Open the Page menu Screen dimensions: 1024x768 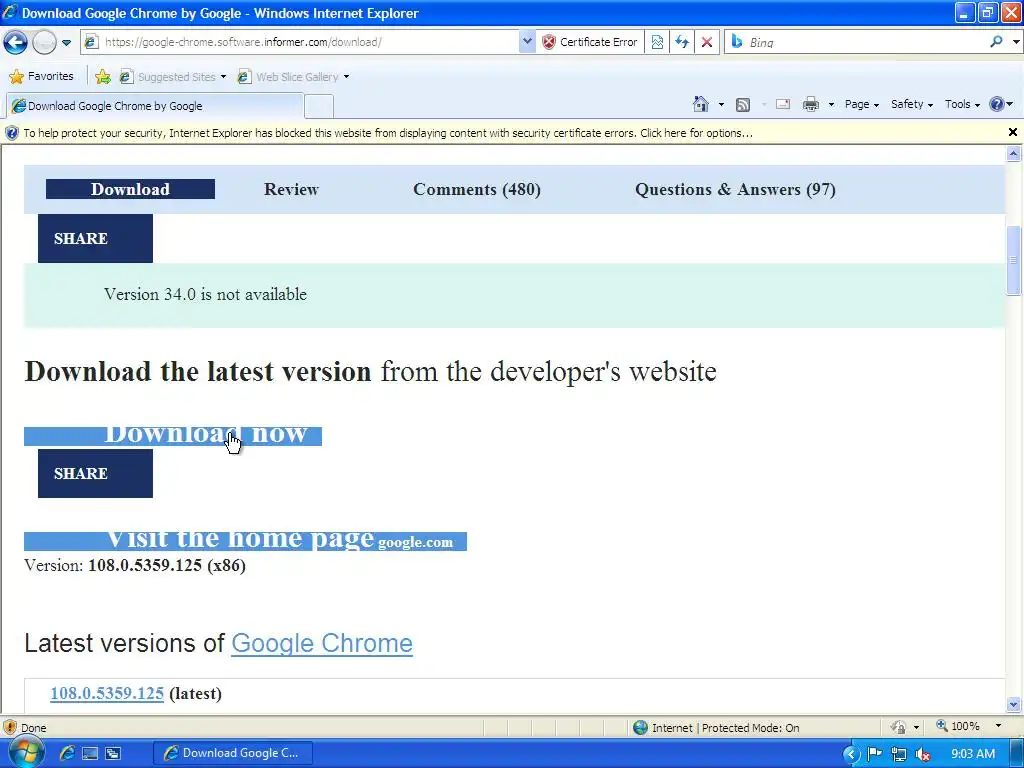coord(861,104)
